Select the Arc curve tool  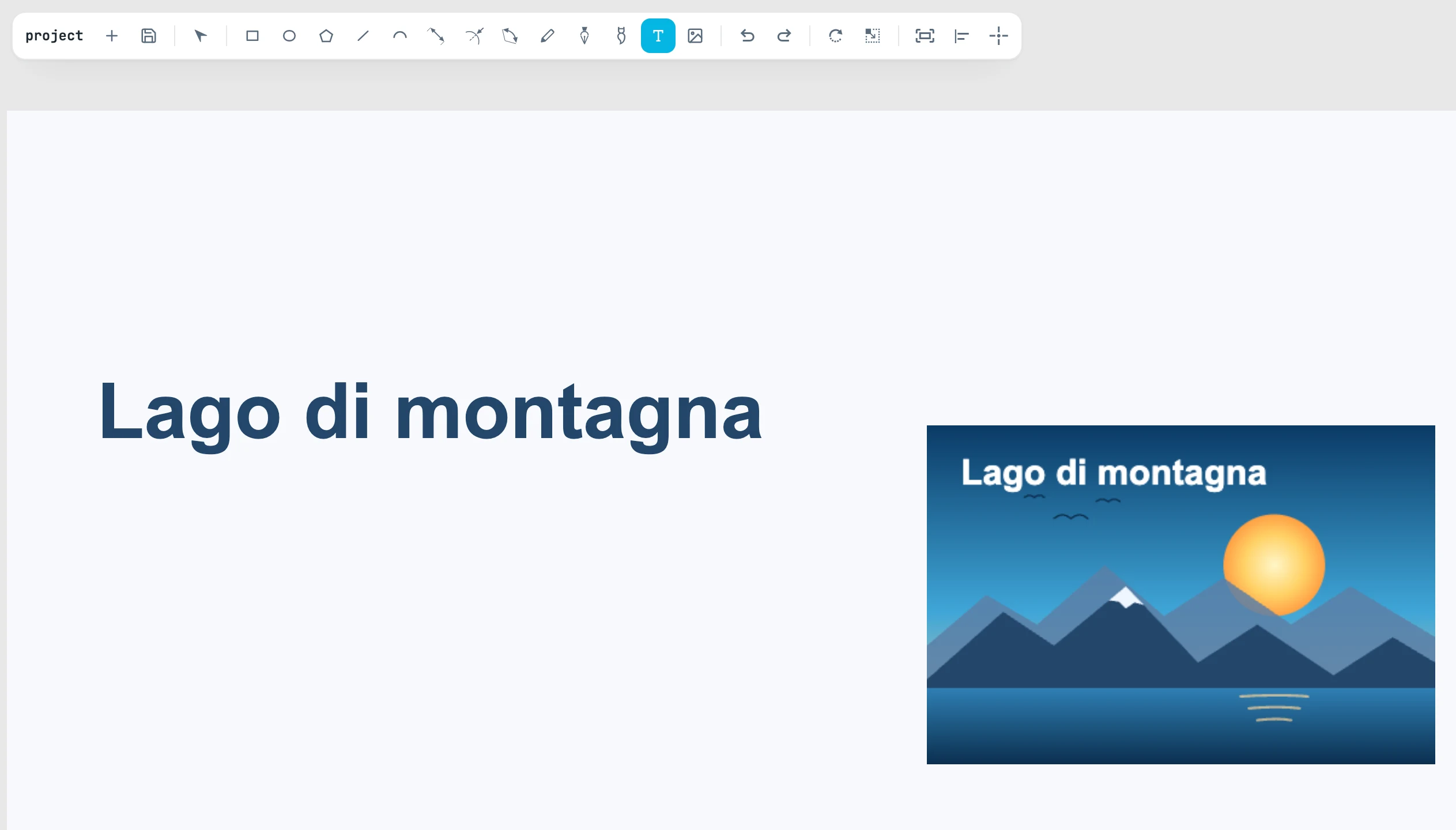[x=400, y=36]
